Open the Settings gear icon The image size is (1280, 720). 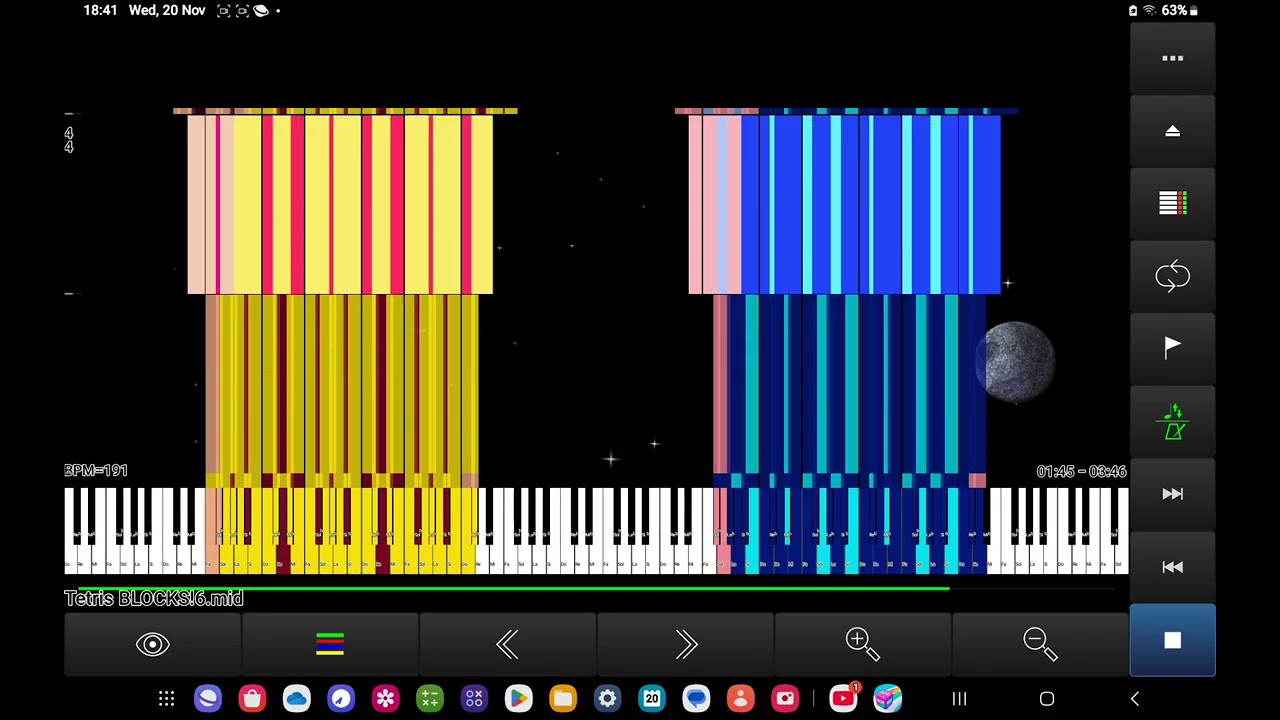[x=607, y=699]
